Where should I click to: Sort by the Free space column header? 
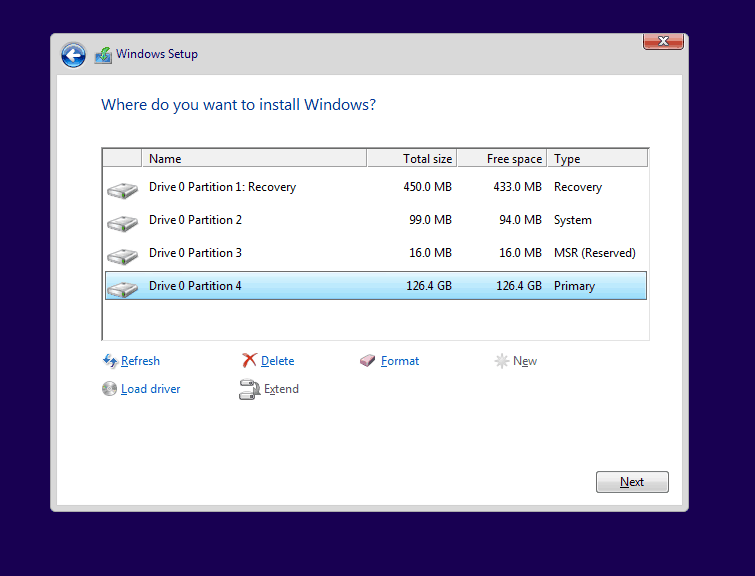[x=502, y=158]
